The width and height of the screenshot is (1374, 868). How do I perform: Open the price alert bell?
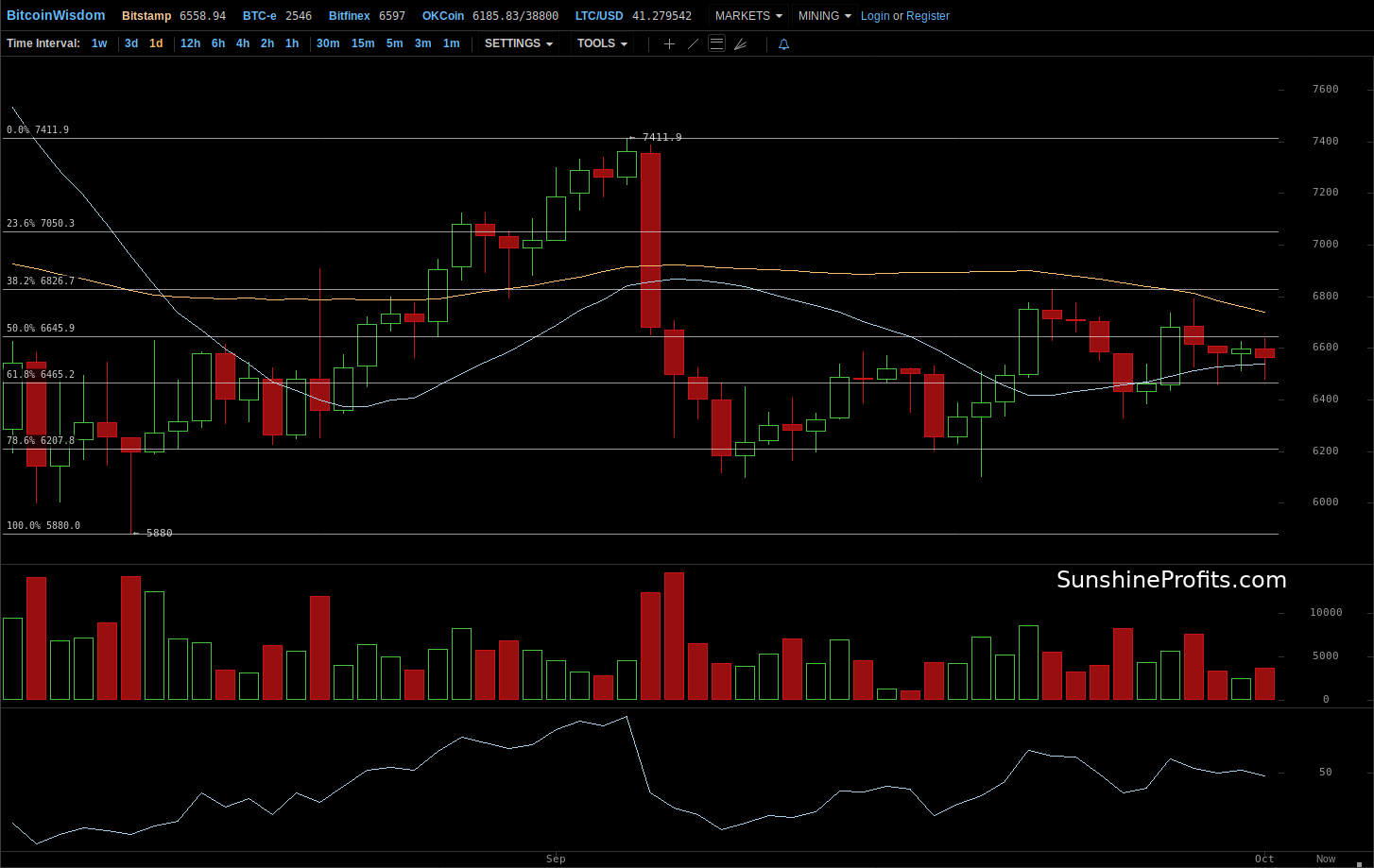tap(783, 43)
